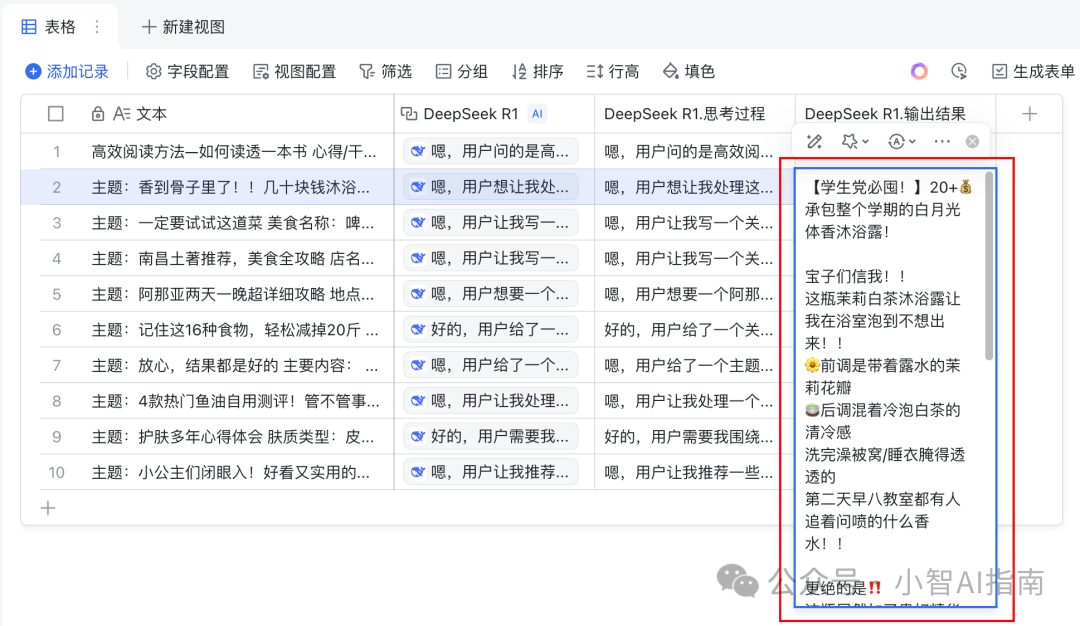Viewport: 1080px width, 626px height.
Task: Click the 生成表单 button
Action: click(1033, 71)
